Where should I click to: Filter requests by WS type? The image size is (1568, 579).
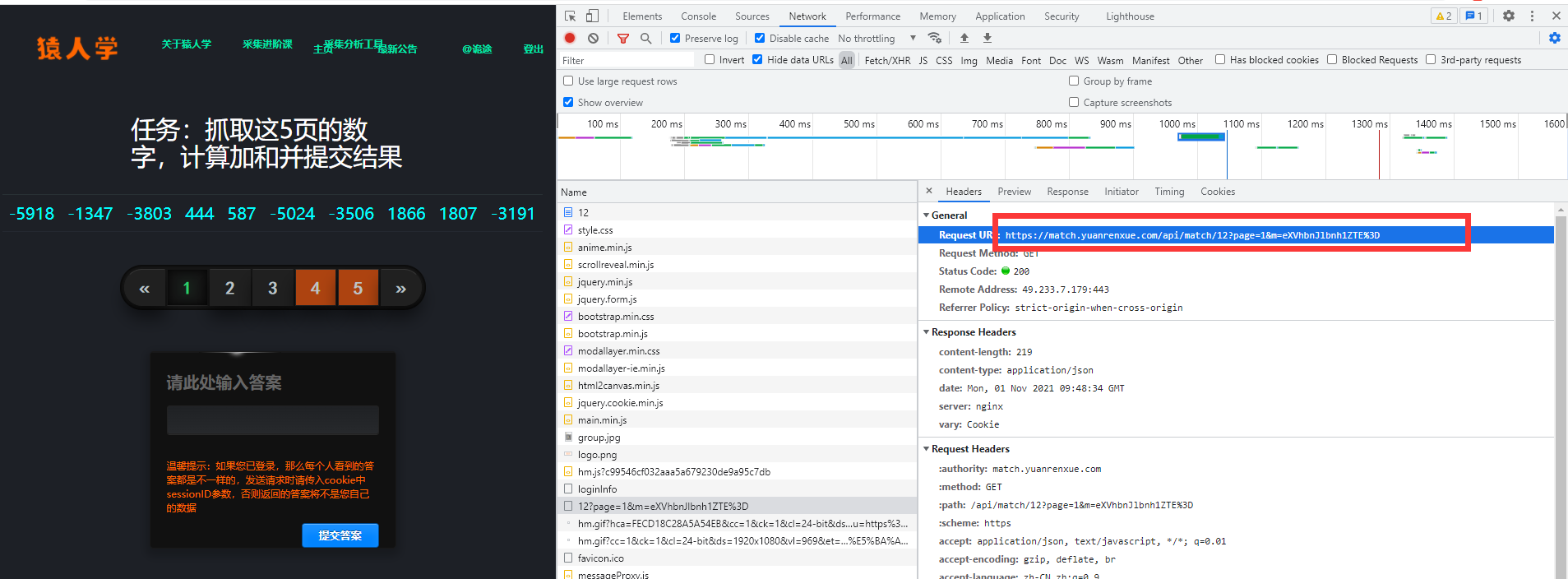coord(1082,60)
